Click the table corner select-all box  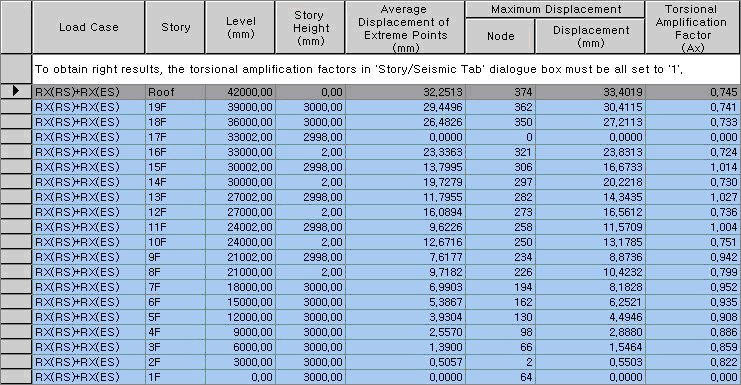(x=16, y=27)
